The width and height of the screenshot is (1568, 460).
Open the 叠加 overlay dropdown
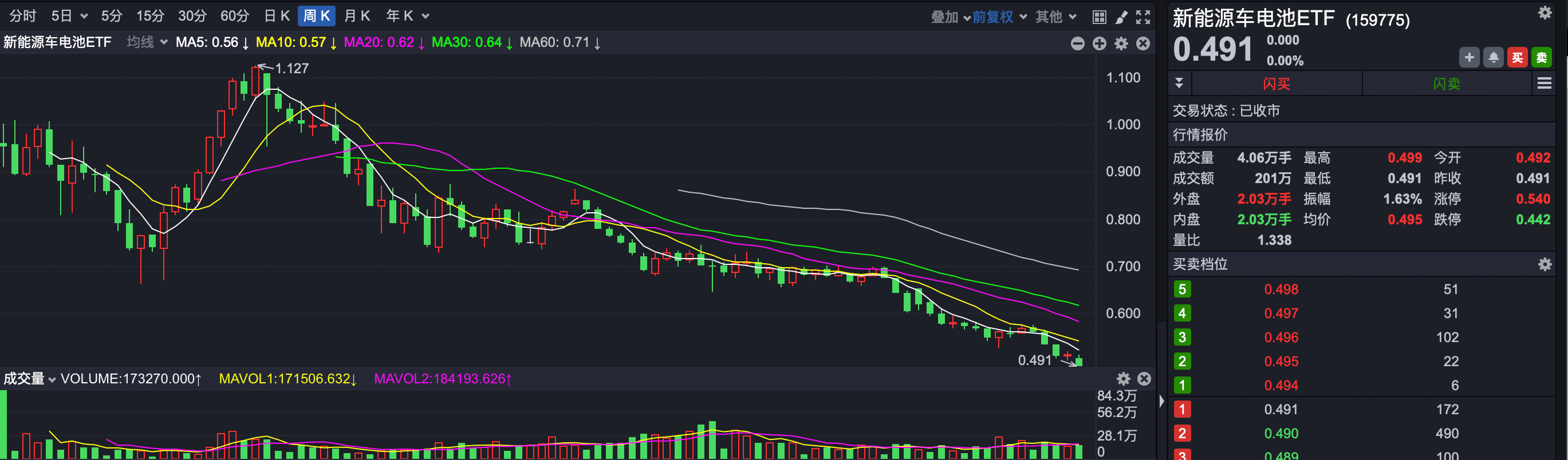coord(950,17)
